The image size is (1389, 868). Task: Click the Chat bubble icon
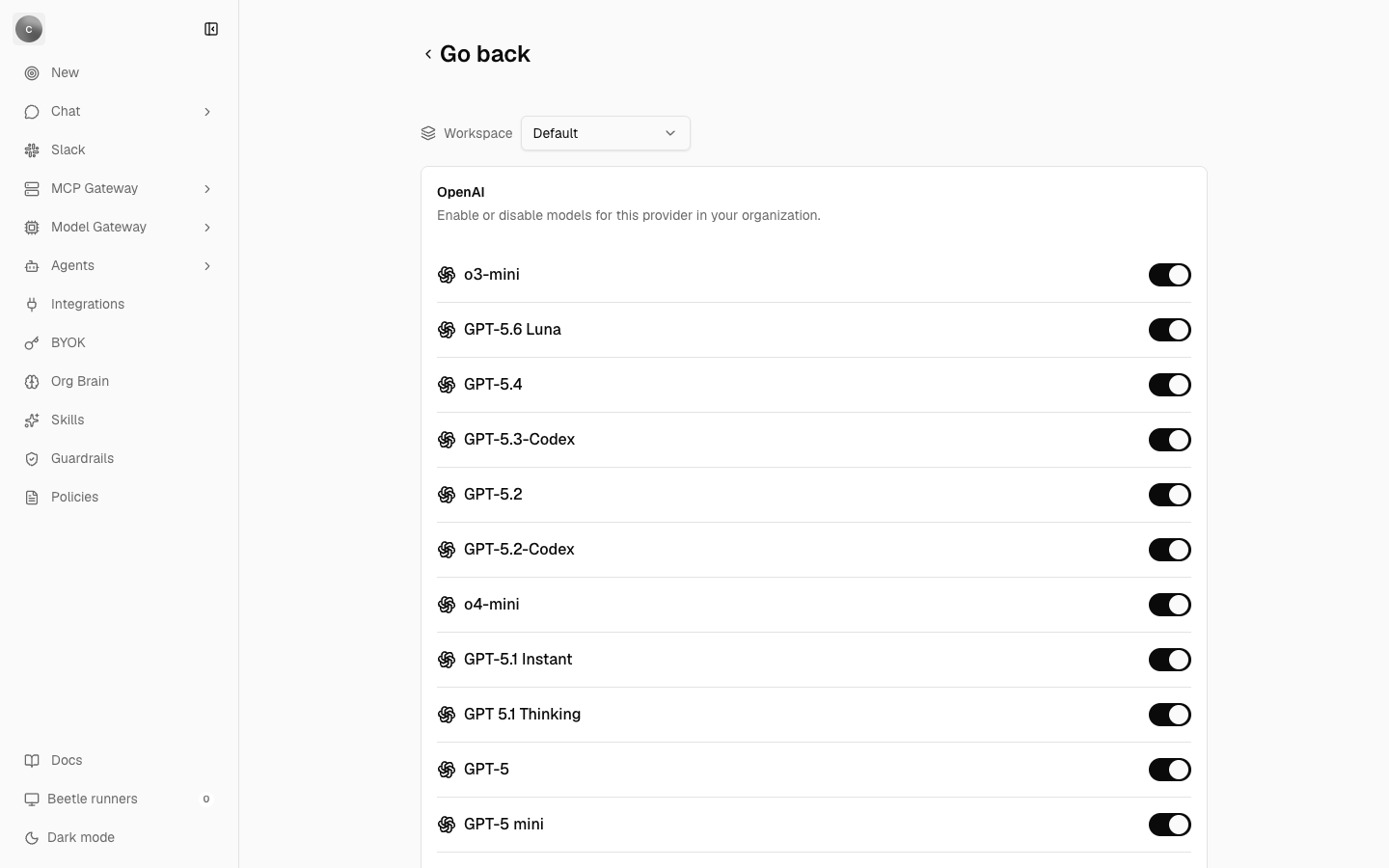32,112
